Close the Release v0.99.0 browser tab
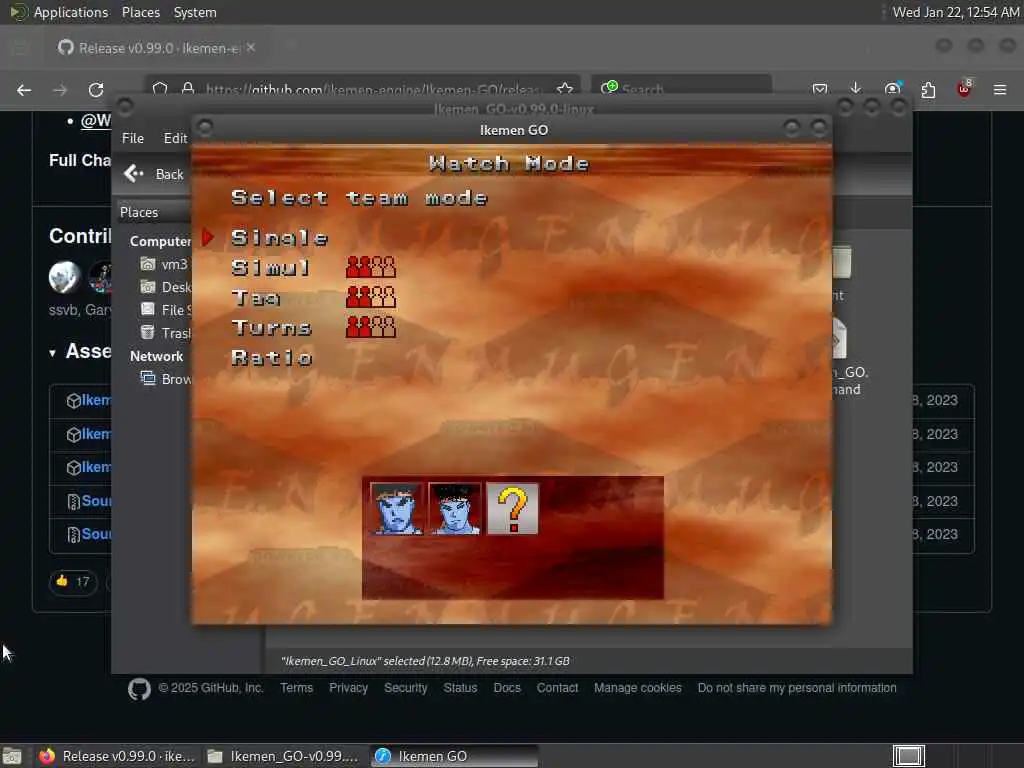 [251, 48]
